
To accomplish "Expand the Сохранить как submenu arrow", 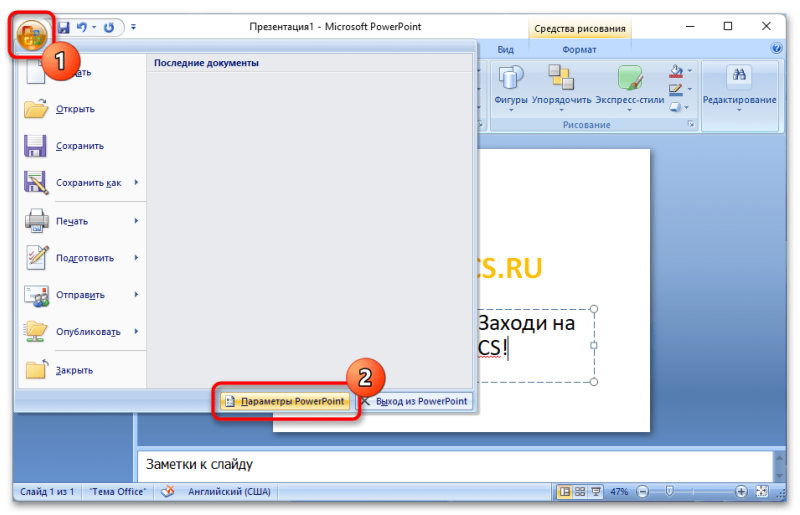I will (136, 182).
